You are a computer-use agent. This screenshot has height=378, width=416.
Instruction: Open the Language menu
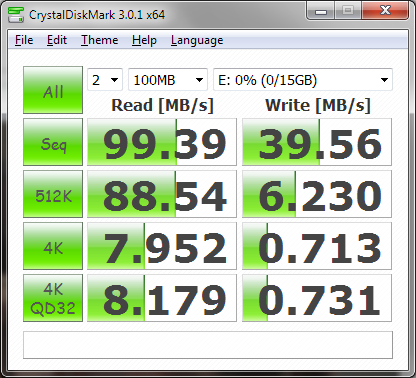coord(197,40)
